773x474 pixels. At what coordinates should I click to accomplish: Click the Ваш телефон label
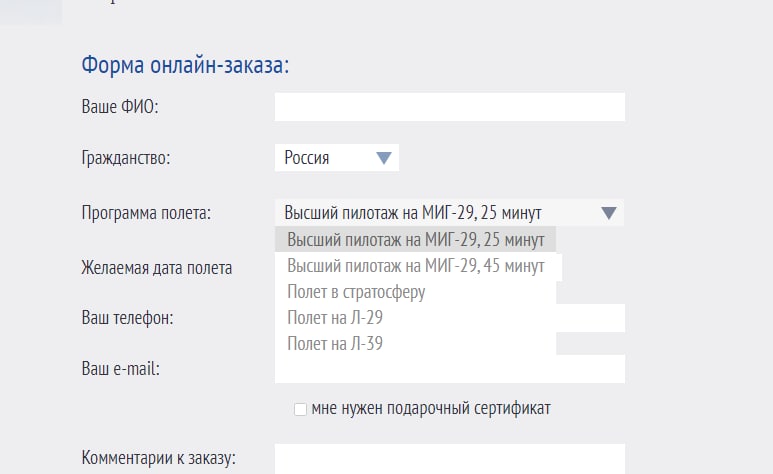[x=127, y=318]
